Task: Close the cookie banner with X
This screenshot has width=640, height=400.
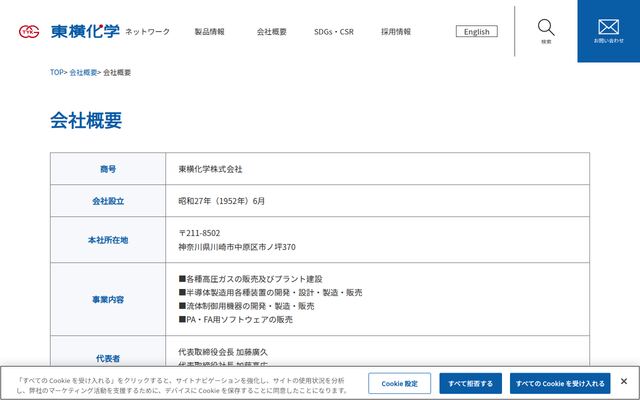Action: tap(624, 381)
